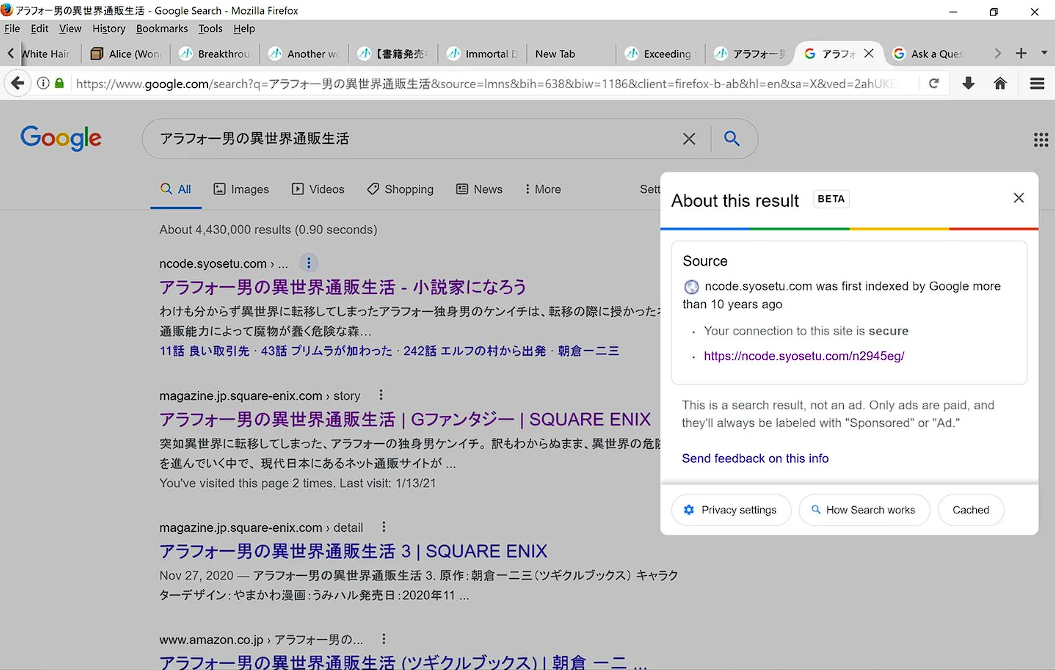Go to the Firefox home page
This screenshot has width=1055, height=670.
1001,83
